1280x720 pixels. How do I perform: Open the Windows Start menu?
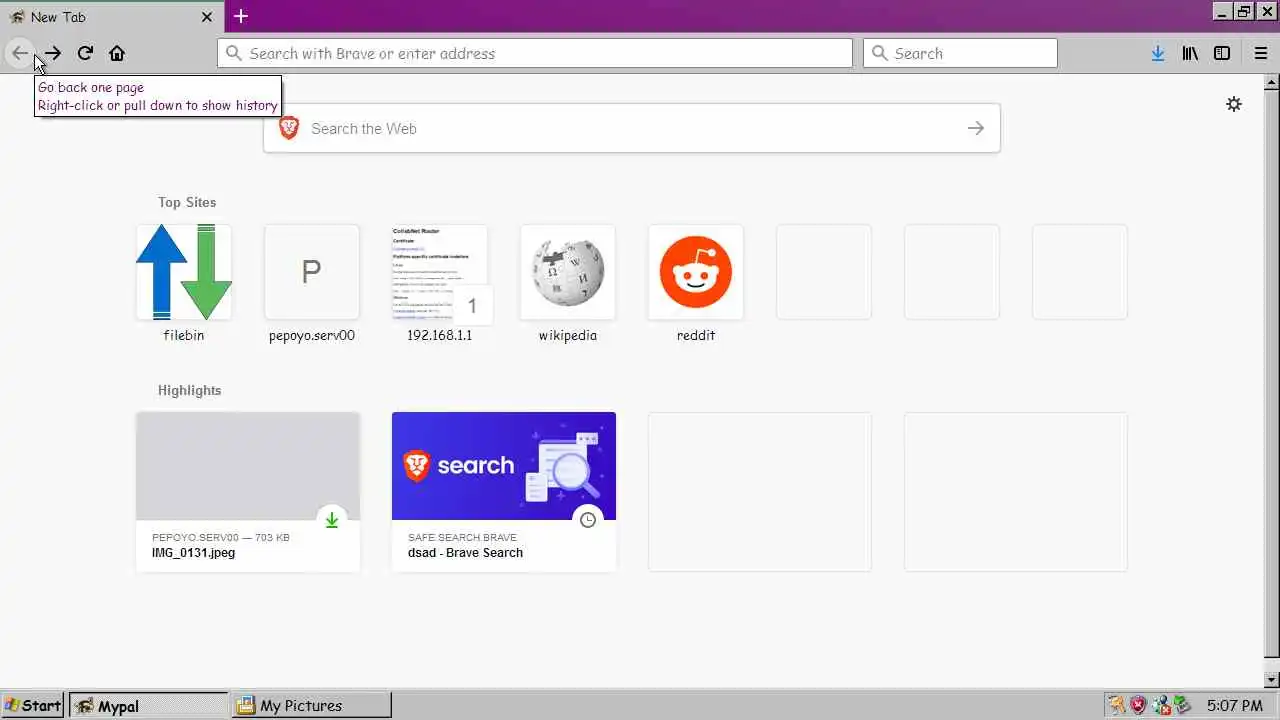[x=32, y=705]
